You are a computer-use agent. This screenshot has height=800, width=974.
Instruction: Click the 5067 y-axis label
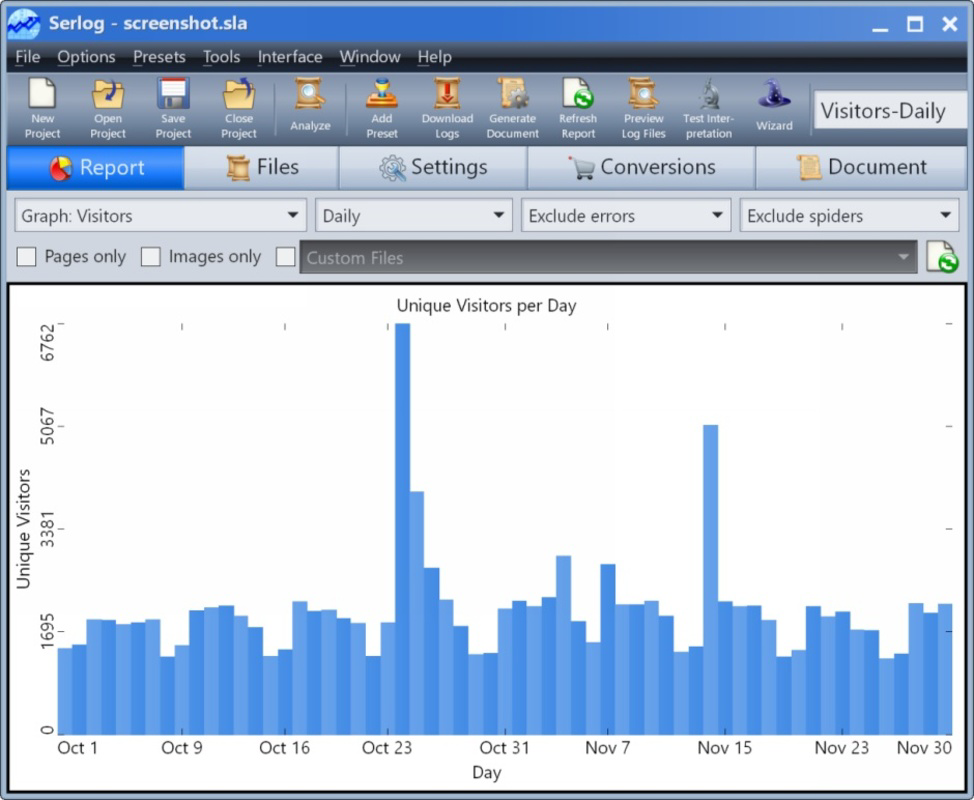pos(47,426)
